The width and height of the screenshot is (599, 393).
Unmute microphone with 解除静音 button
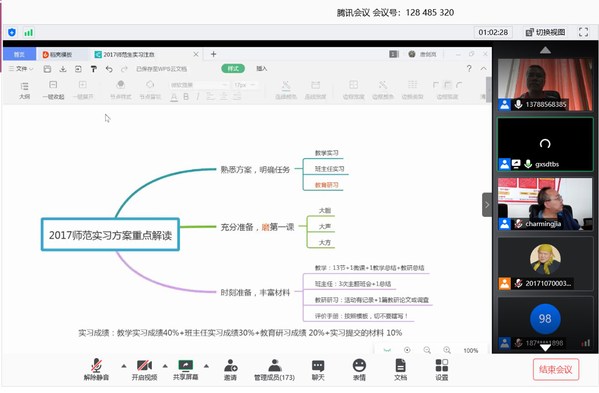[96, 369]
